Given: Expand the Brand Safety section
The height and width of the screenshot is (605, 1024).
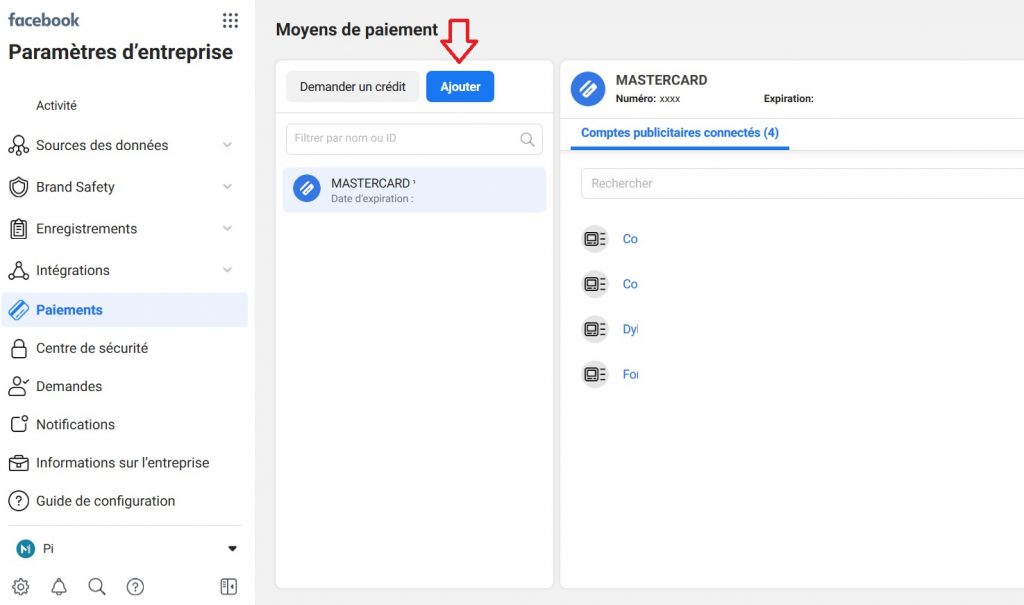Looking at the screenshot, I should coord(227,187).
